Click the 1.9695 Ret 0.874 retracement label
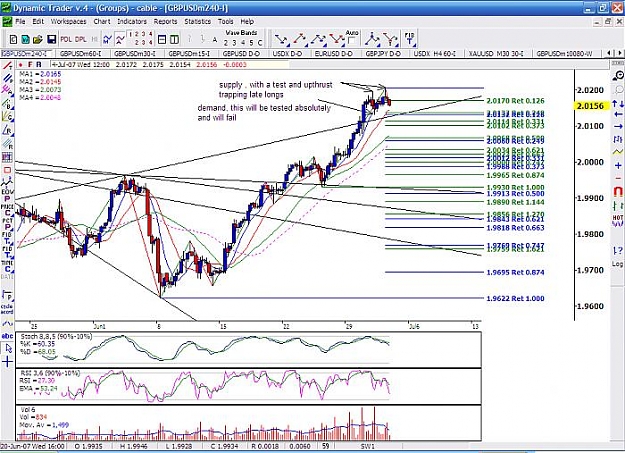The width and height of the screenshot is (625, 453). tap(515, 272)
